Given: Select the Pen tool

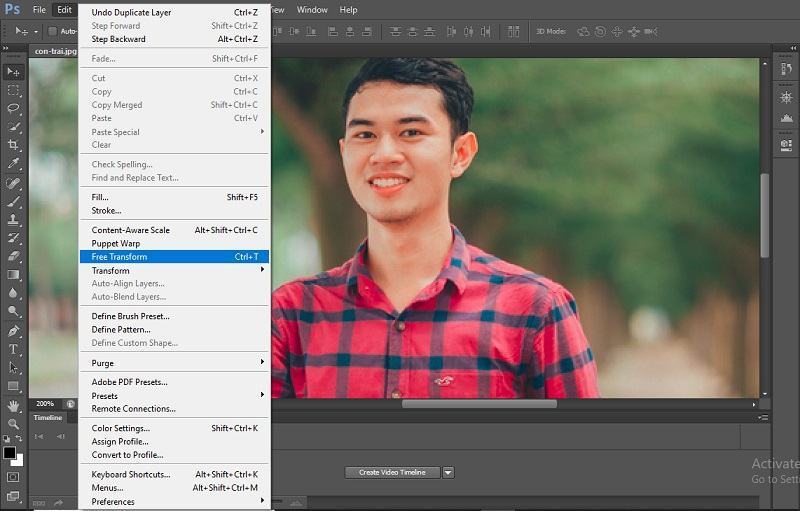Looking at the screenshot, I should click(13, 331).
